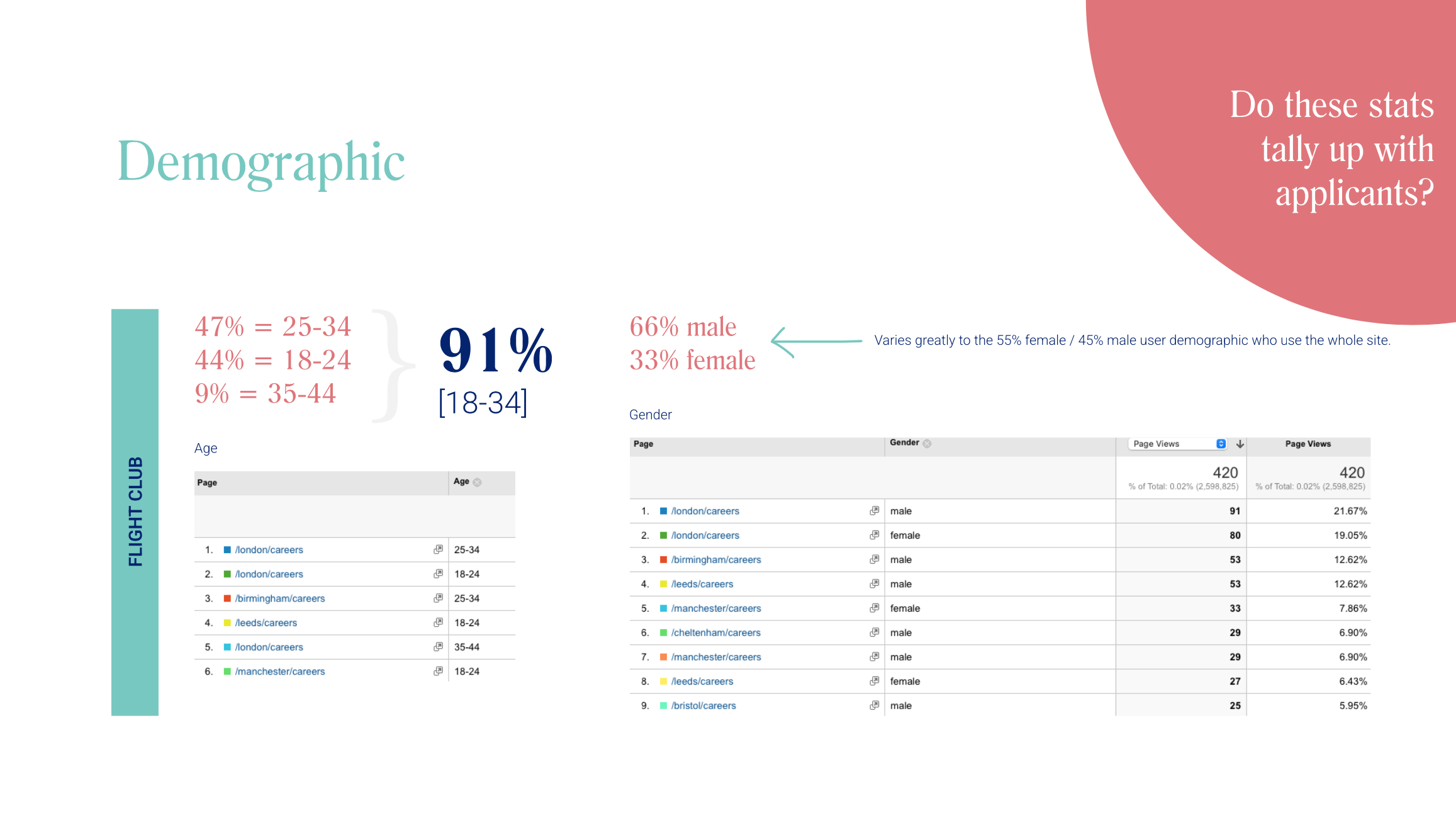The width and height of the screenshot is (1456, 818).
Task: Click the '[18-34]' age range label
Action: tap(483, 403)
